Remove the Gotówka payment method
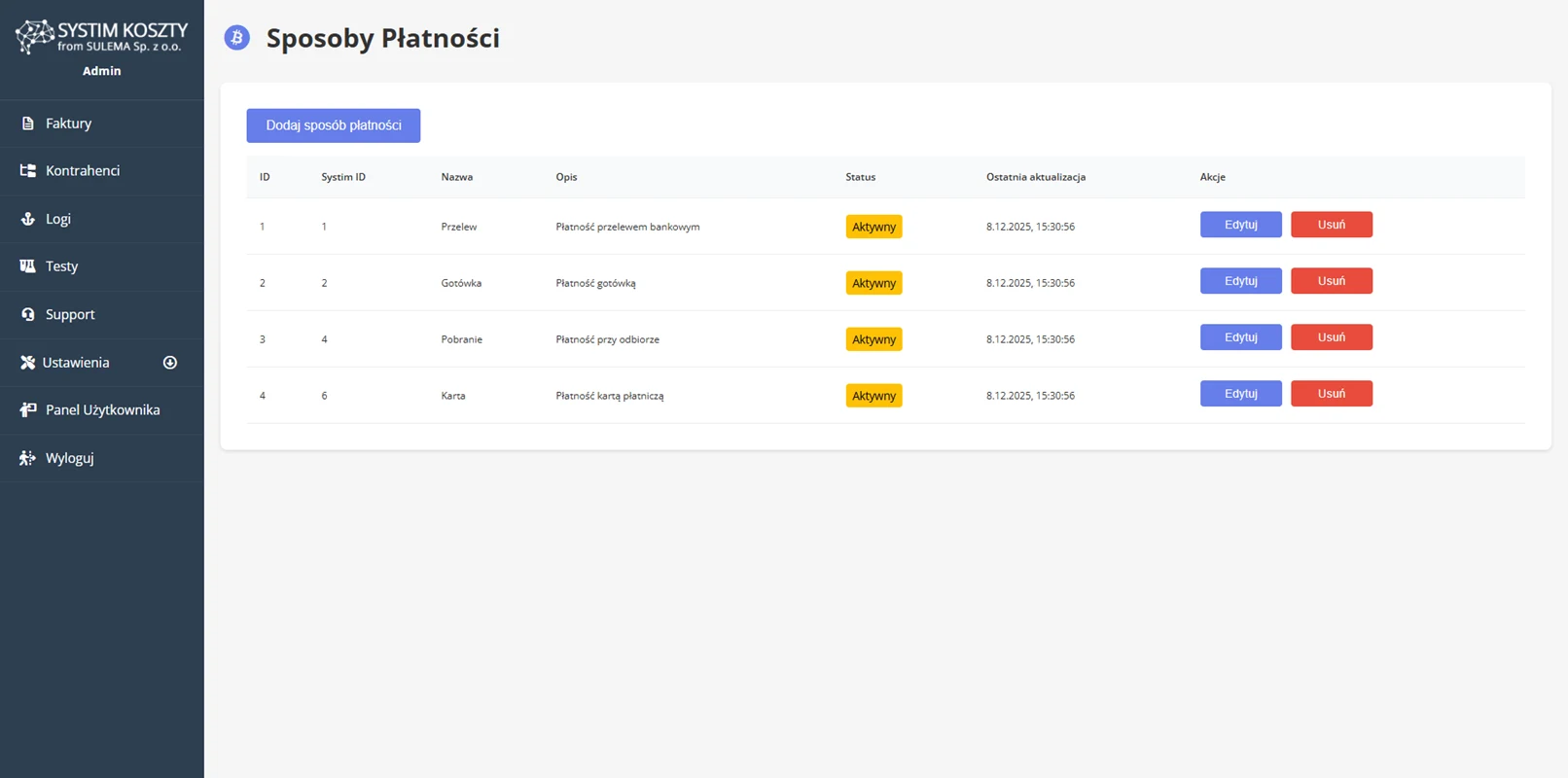 click(1332, 281)
